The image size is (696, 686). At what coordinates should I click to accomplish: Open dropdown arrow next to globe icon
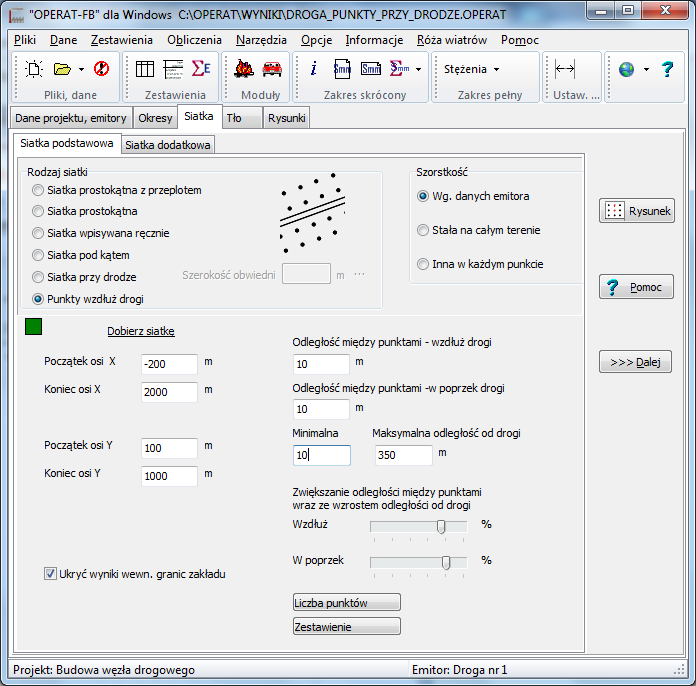coord(646,69)
